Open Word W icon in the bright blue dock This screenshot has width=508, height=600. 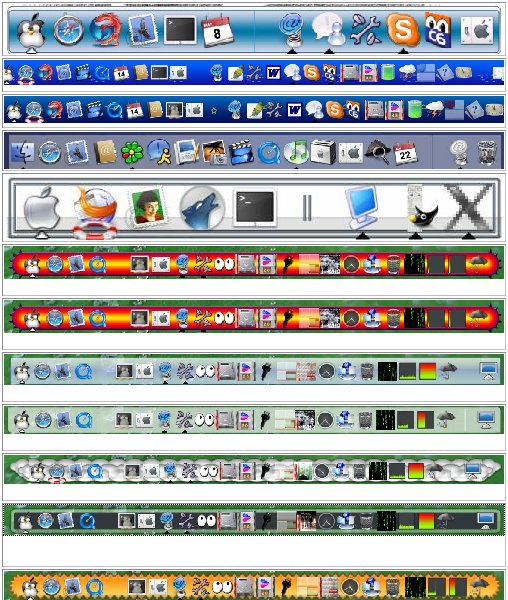(274, 72)
